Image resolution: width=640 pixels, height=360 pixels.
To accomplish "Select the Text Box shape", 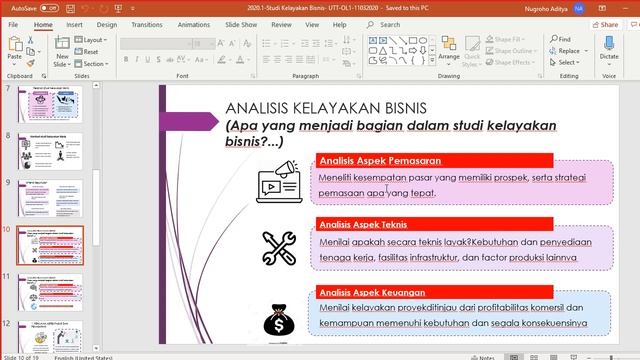I will pyautogui.click(x=373, y=40).
